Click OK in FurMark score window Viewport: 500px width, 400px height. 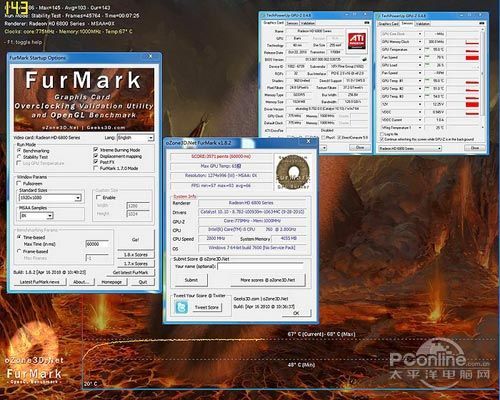point(296,313)
